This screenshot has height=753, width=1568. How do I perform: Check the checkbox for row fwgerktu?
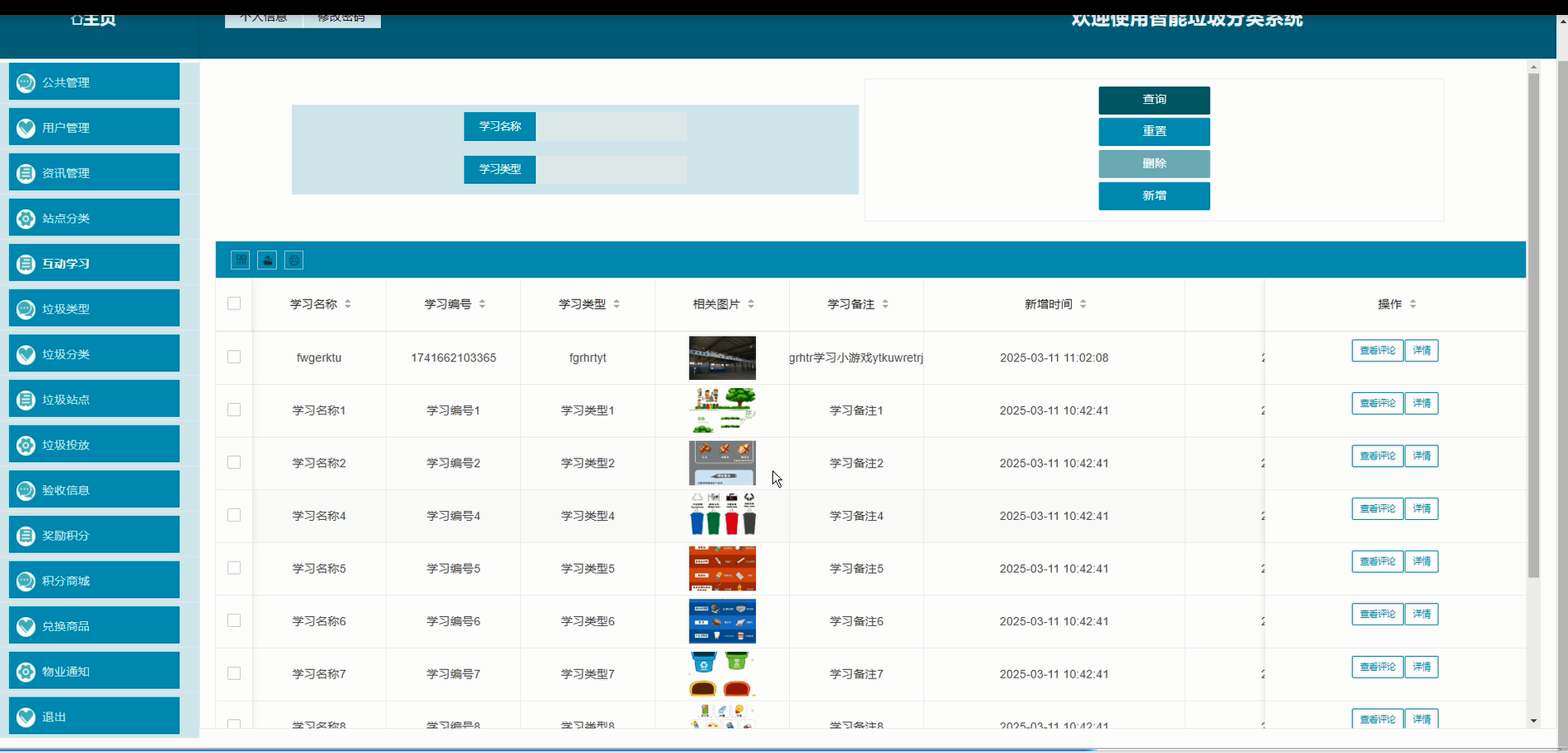coord(233,357)
